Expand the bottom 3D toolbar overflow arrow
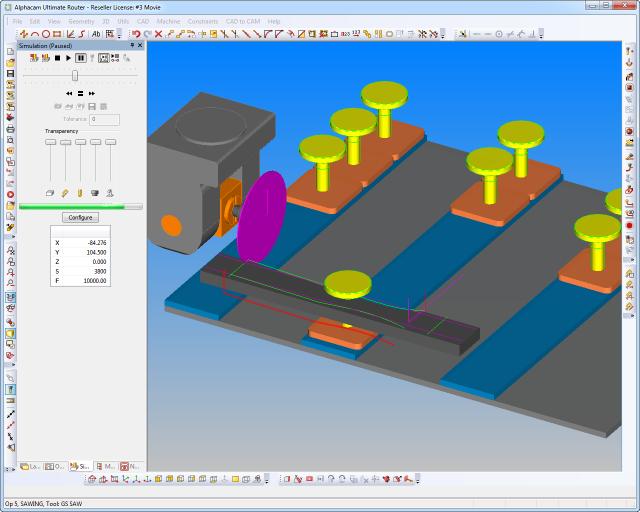The image size is (640, 512). click(418, 480)
